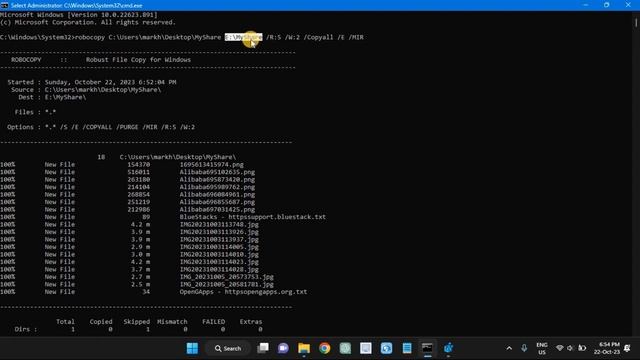Launch Google Chrome from the taskbar
The height and width of the screenshot is (360, 640).
324,348
